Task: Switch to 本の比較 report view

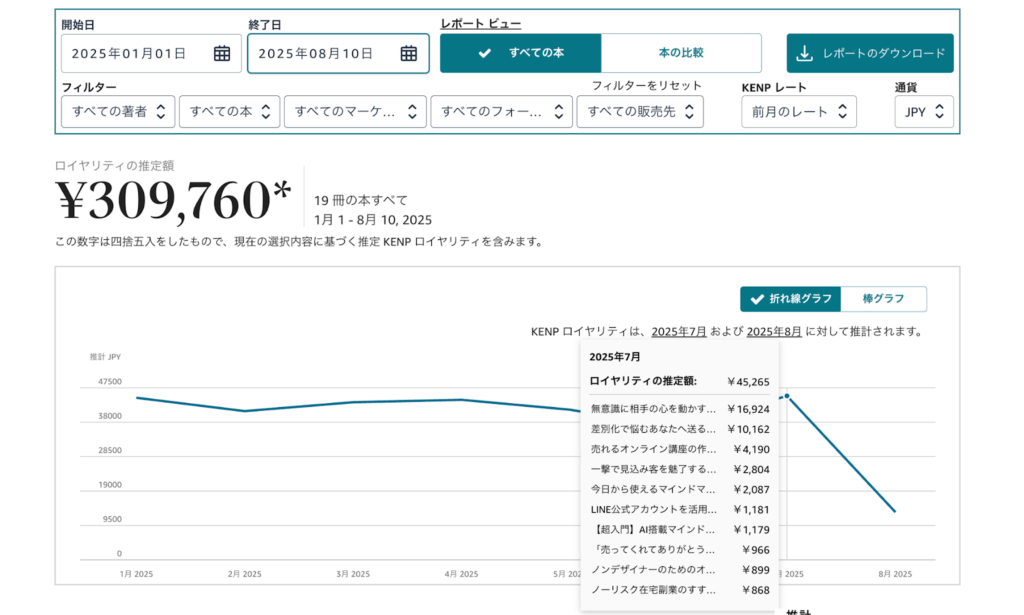Action: click(681, 53)
